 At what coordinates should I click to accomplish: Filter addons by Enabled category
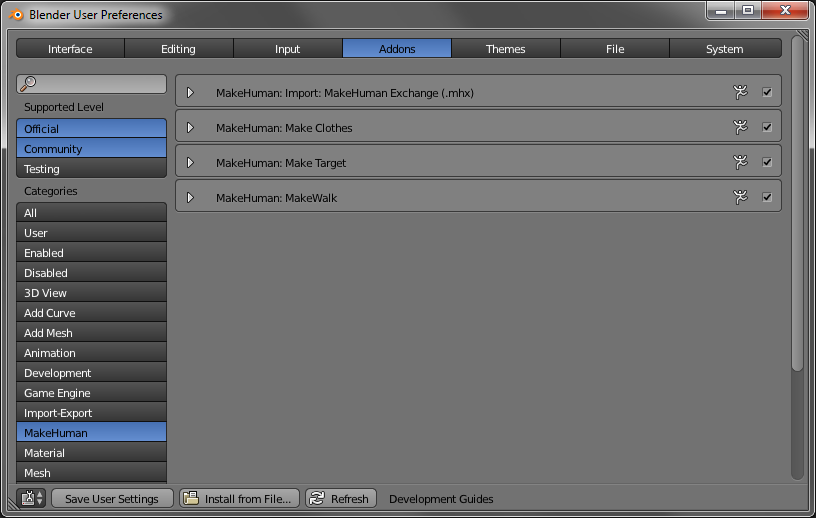coord(92,252)
